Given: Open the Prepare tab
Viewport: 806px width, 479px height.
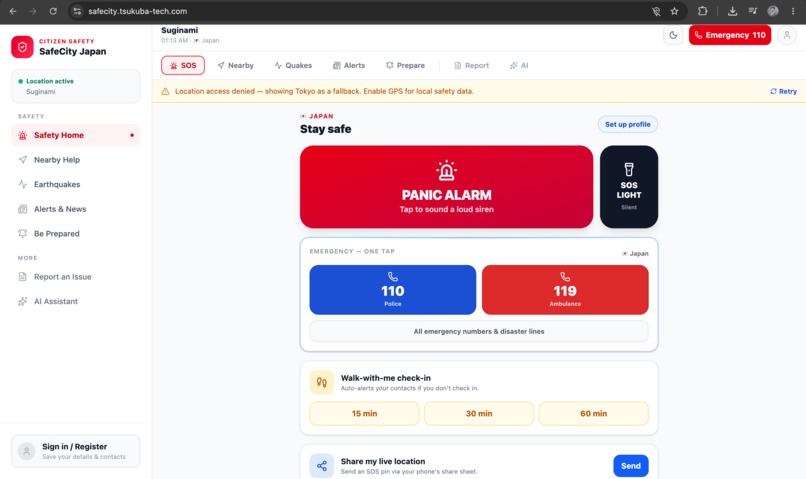Looking at the screenshot, I should pos(406,65).
